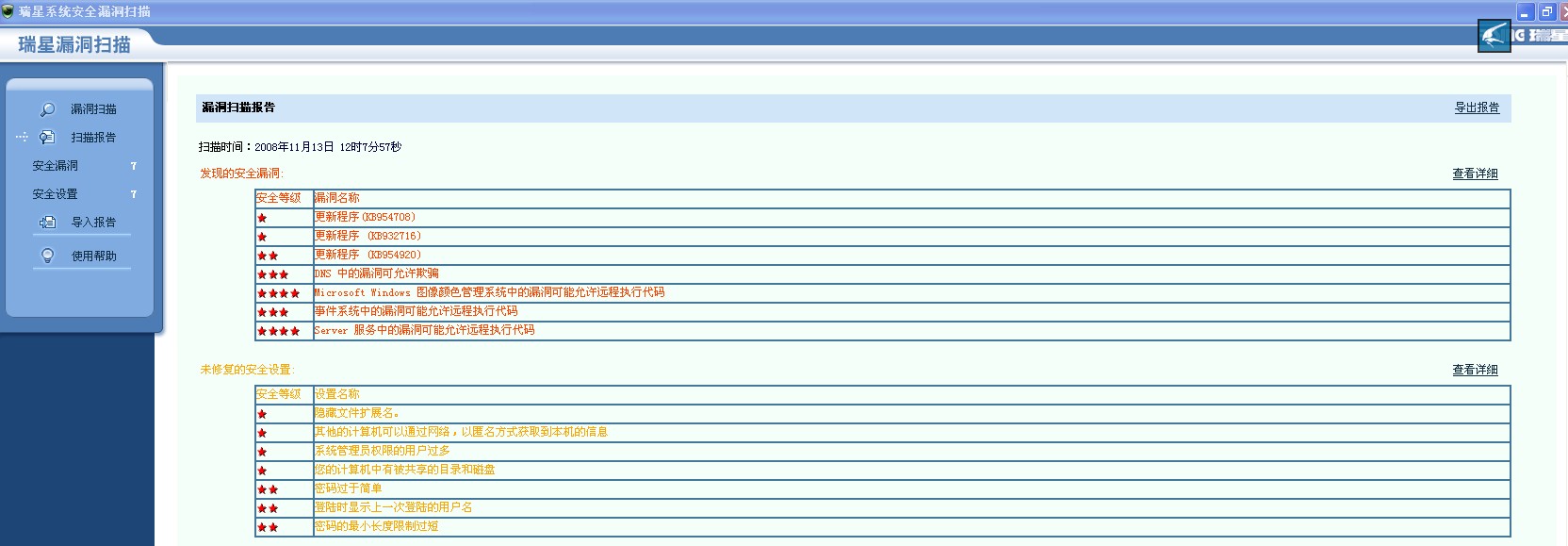
Task: Click the import icon beside 导入报告
Action: coord(47,223)
